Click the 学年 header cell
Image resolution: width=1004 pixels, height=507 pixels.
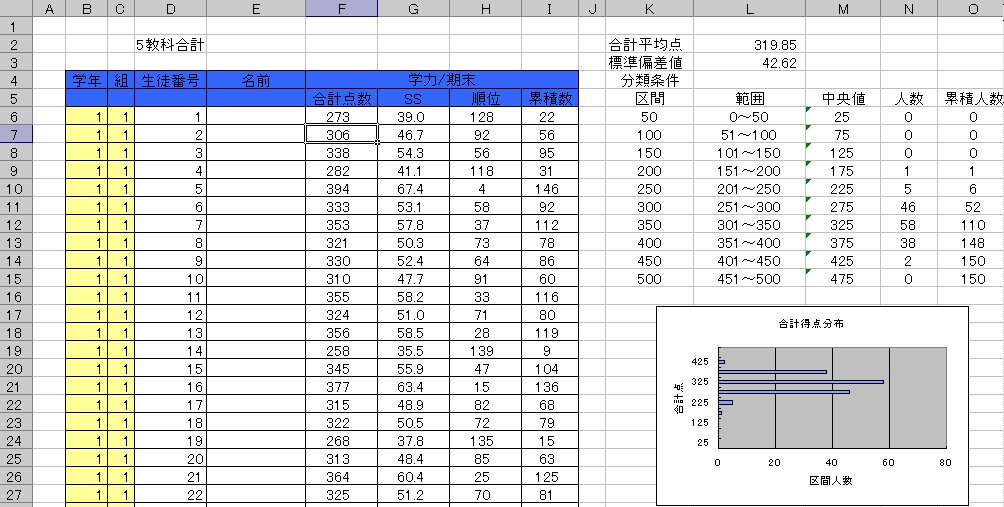[x=85, y=80]
